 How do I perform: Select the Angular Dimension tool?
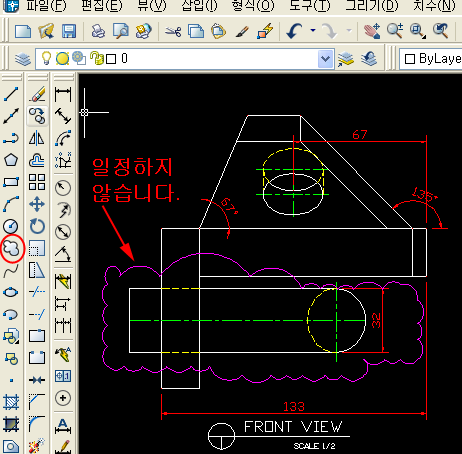point(63,254)
